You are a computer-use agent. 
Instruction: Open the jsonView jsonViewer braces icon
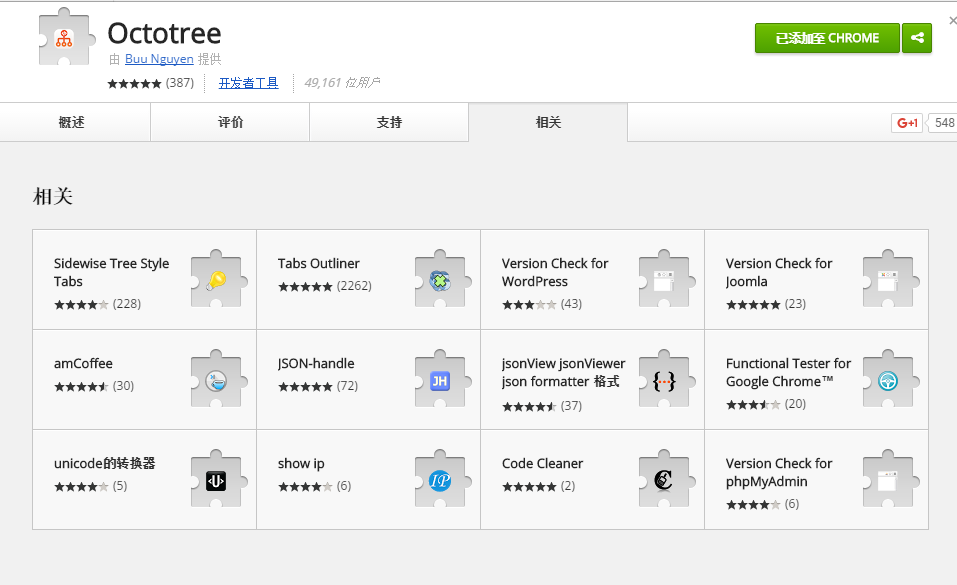coord(665,378)
